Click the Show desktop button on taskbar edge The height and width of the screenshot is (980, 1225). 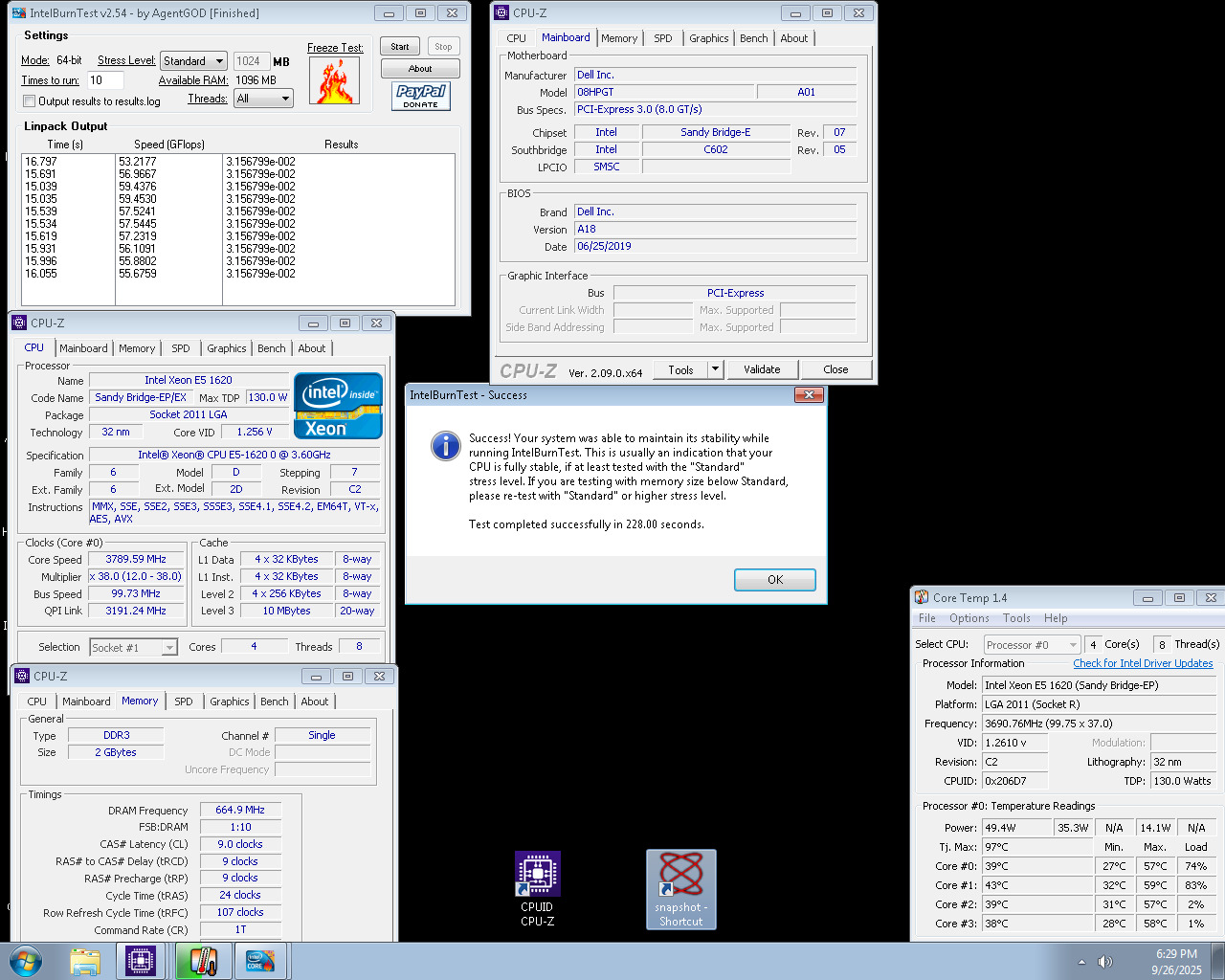pos(1218,962)
